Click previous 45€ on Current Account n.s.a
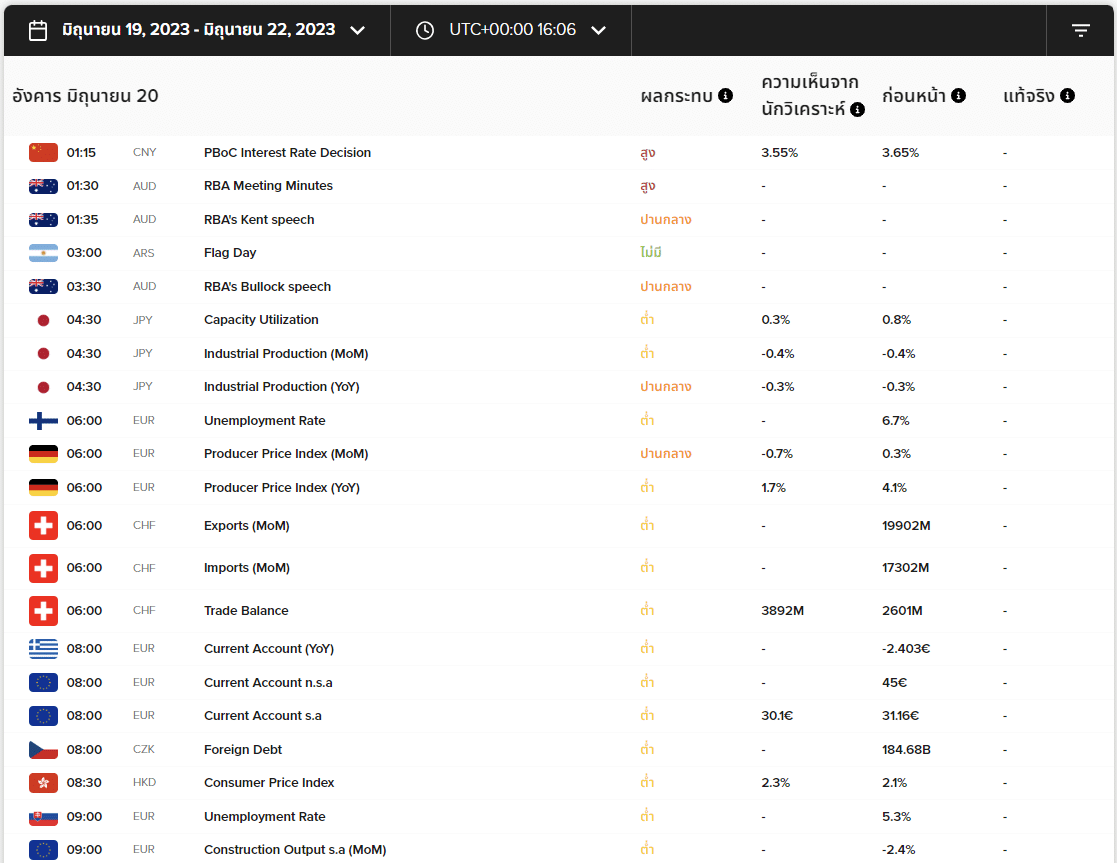Screen dimensions: 1117x863 894,683
